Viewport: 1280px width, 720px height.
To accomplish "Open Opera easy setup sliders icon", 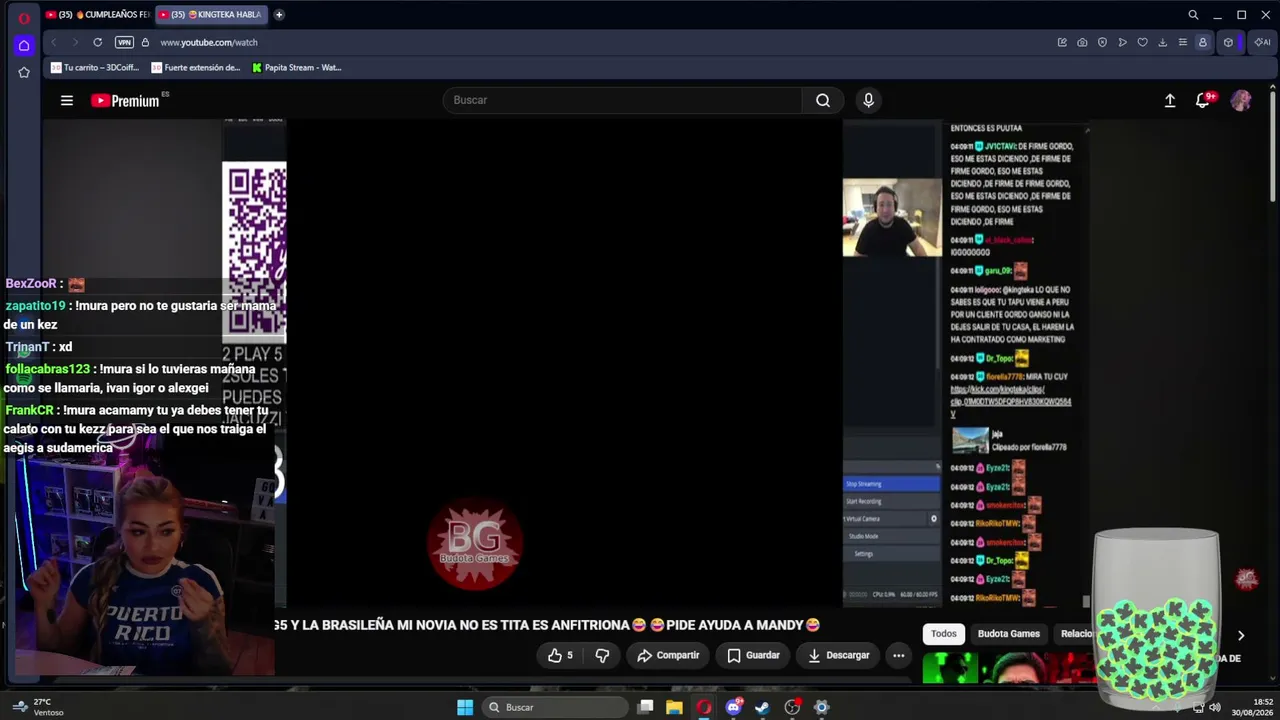I will click(x=1182, y=42).
